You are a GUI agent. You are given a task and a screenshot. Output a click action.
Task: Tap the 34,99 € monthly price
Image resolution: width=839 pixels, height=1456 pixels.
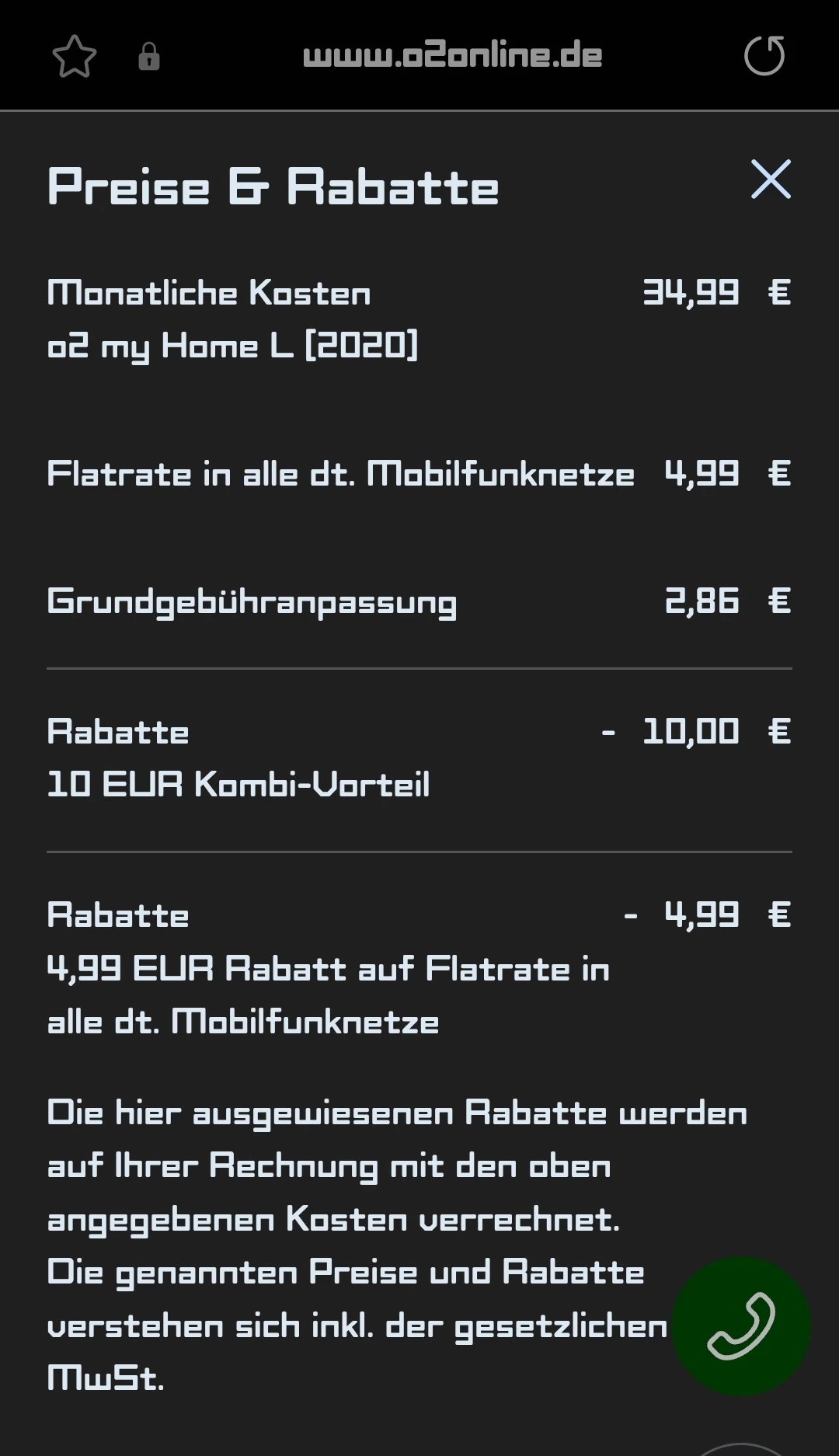pos(715,293)
